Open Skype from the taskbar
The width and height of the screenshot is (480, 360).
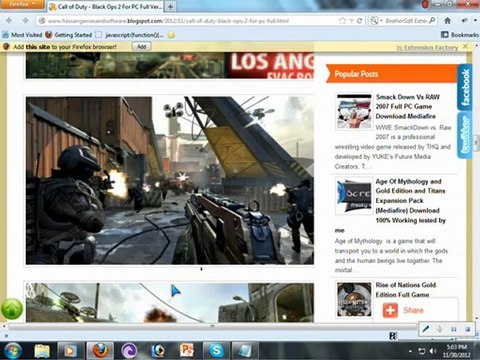(216, 351)
